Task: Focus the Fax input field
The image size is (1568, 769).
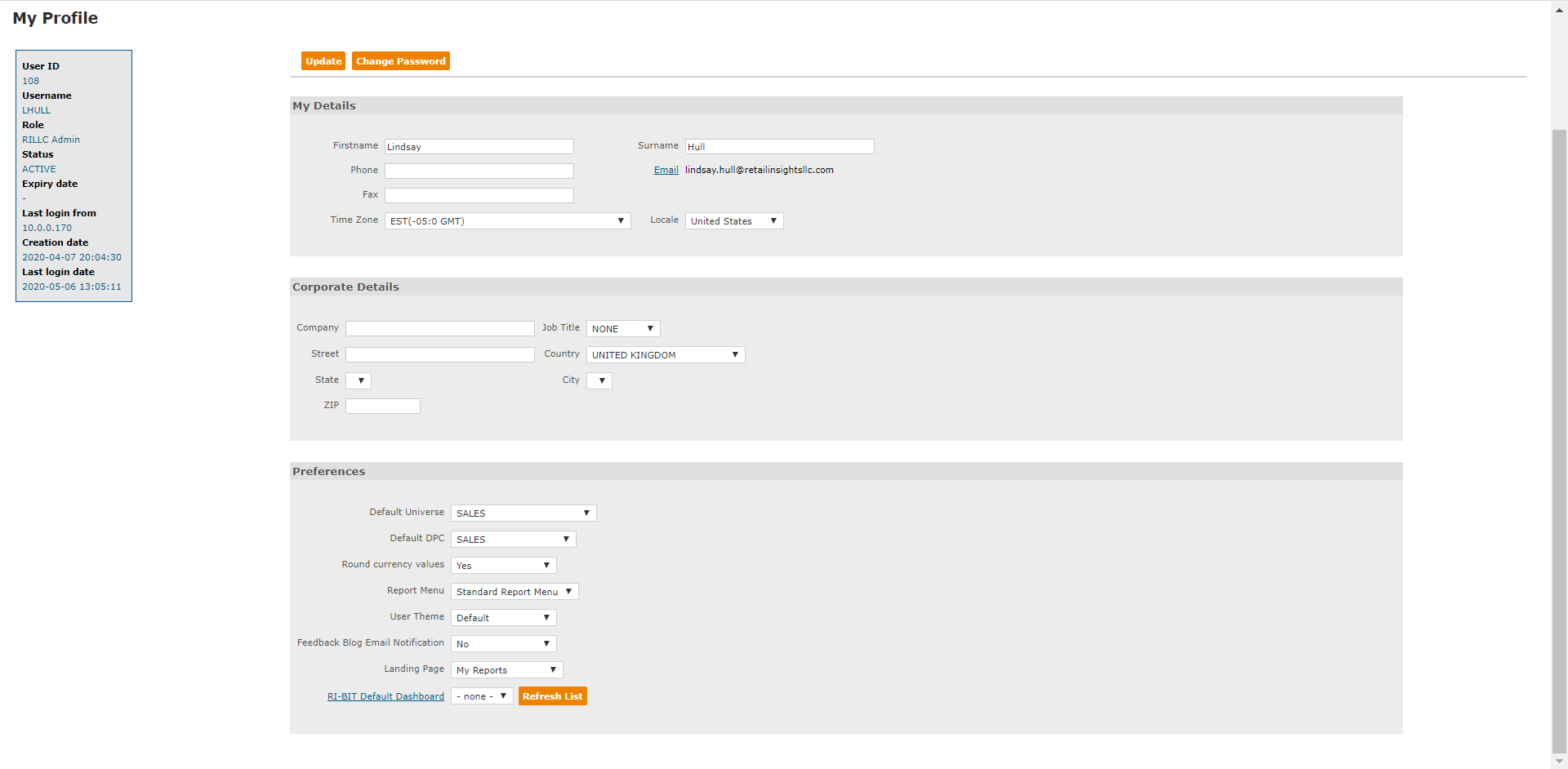Action: pyautogui.click(x=479, y=196)
